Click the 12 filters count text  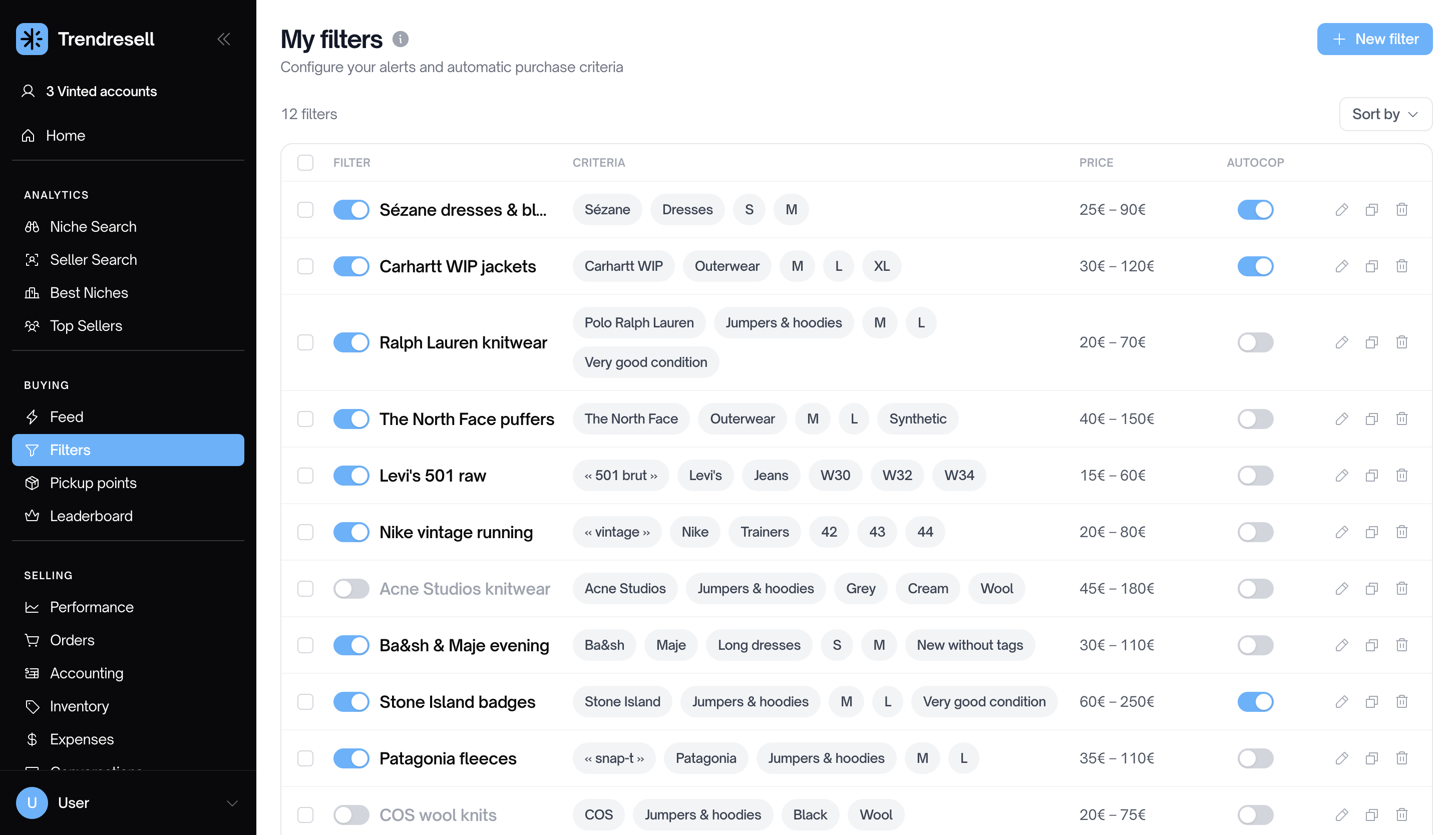click(x=309, y=114)
